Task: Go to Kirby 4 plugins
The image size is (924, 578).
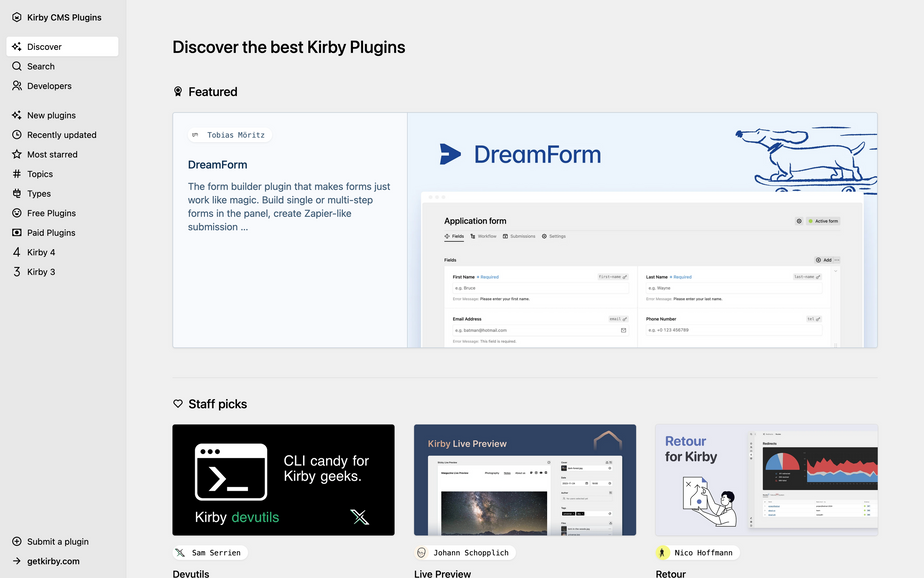Action: 40,252
